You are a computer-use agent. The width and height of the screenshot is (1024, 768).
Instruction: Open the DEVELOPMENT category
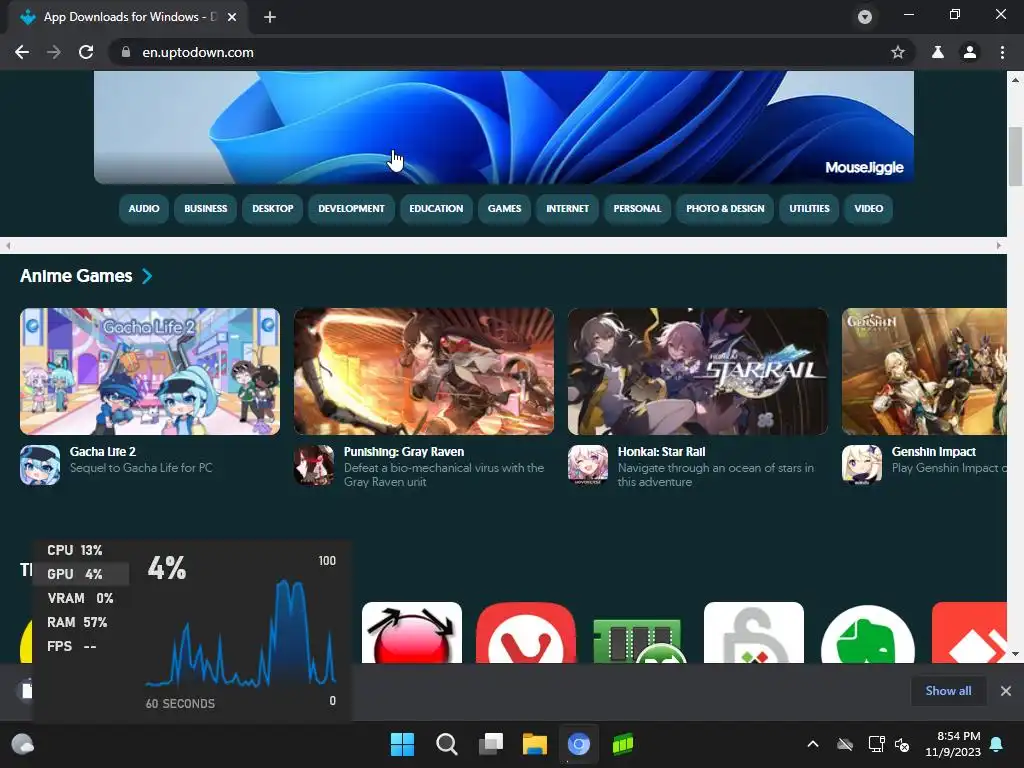[351, 208]
